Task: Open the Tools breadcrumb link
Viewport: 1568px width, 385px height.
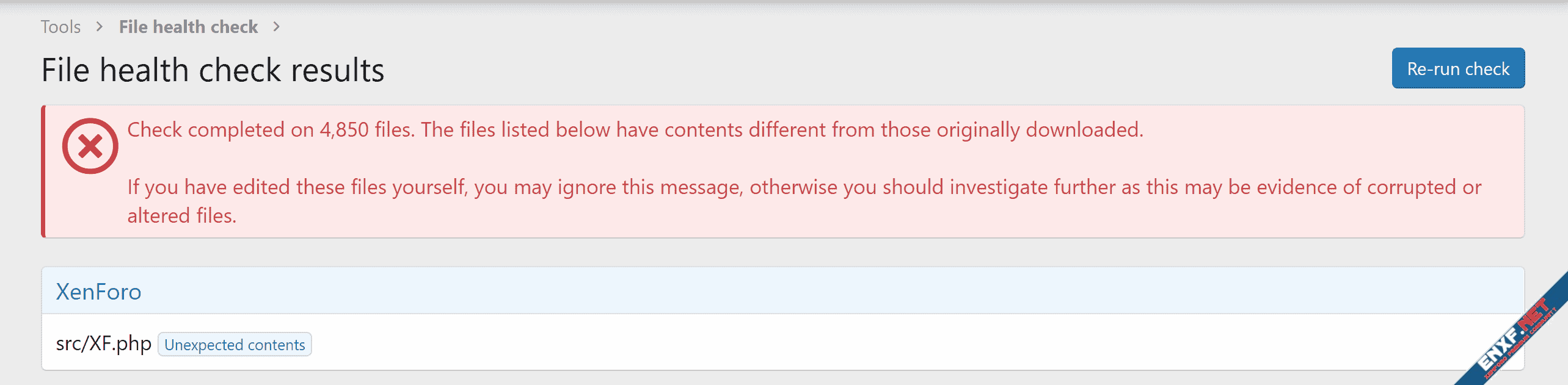Action: tap(60, 27)
